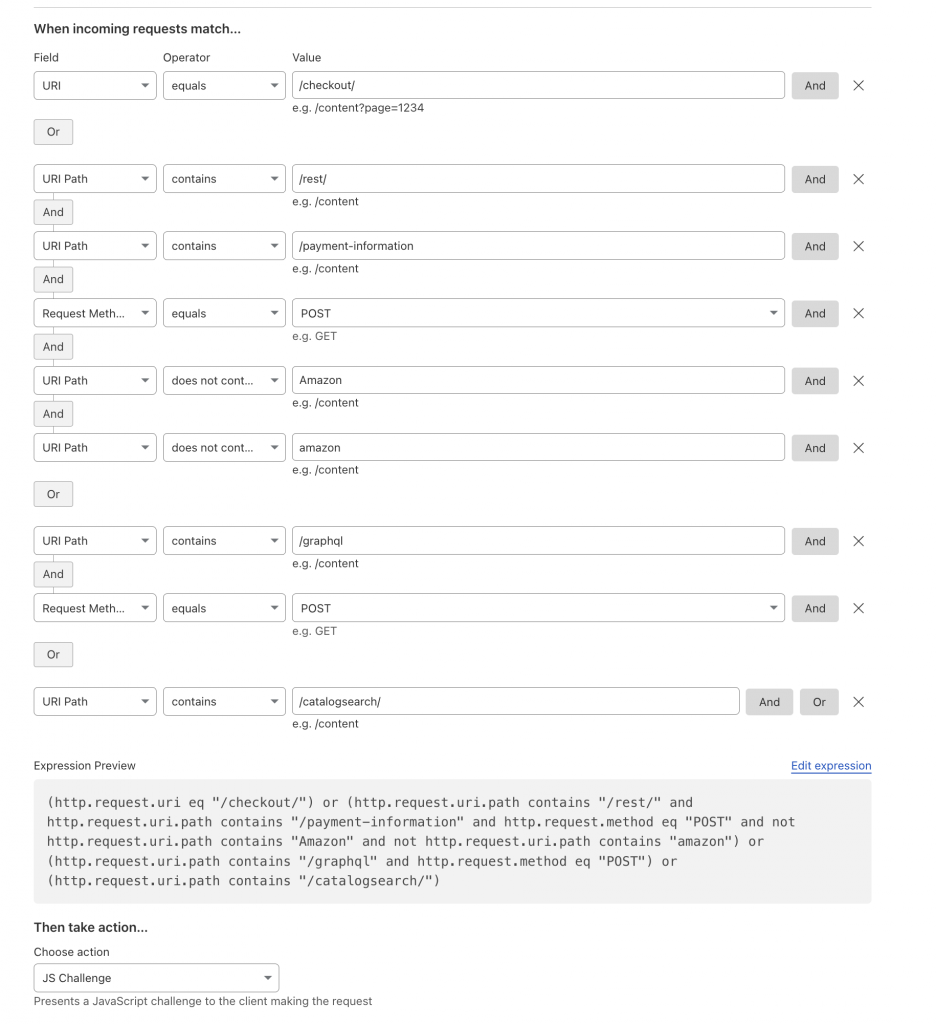Viewport: 937px width, 1024px height.
Task: Remove the 'Amazon' does not contain row
Action: [x=858, y=381]
